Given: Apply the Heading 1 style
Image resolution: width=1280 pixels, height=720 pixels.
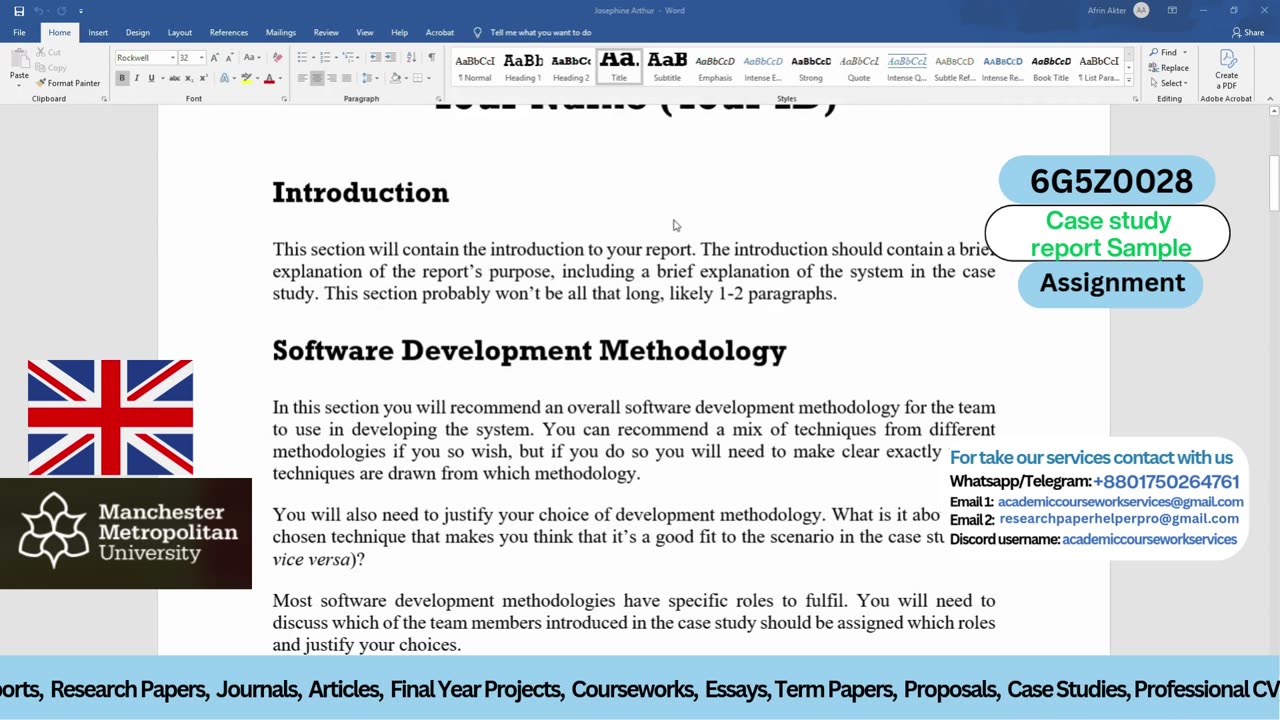Looking at the screenshot, I should [523, 67].
